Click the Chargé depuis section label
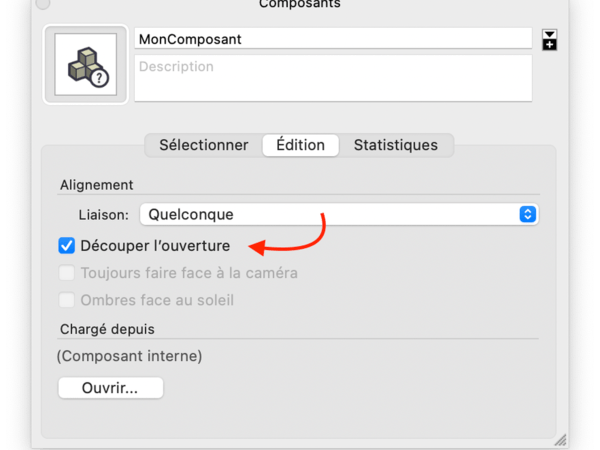This screenshot has height=450, width=600. (107, 328)
